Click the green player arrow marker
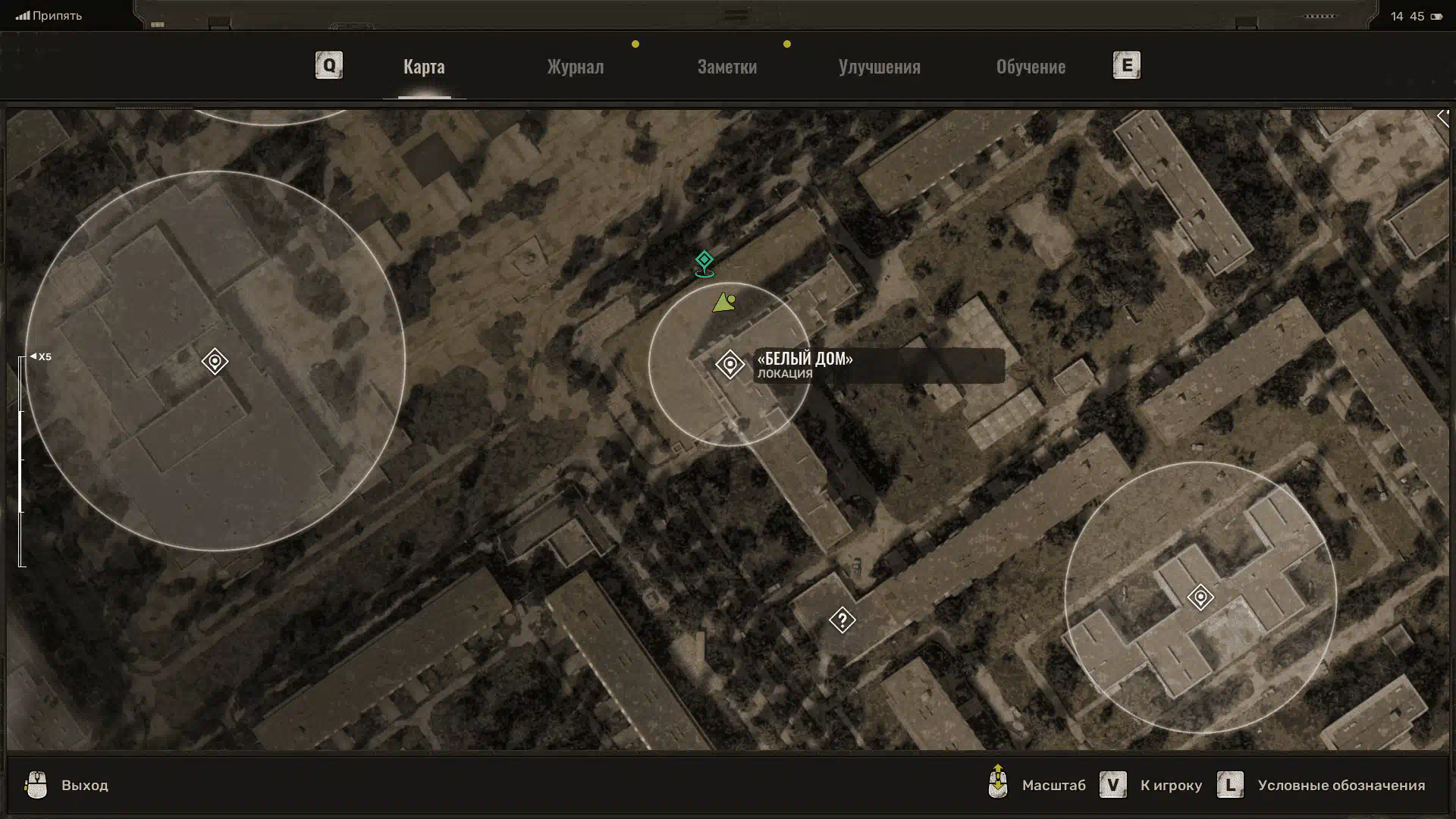The height and width of the screenshot is (819, 1456). 723,303
